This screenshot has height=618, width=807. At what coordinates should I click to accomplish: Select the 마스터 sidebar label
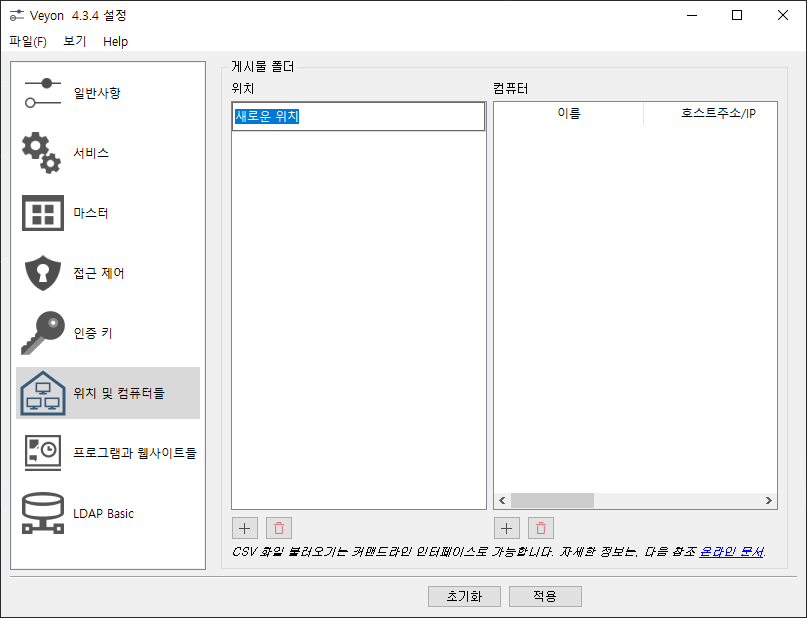[91, 213]
